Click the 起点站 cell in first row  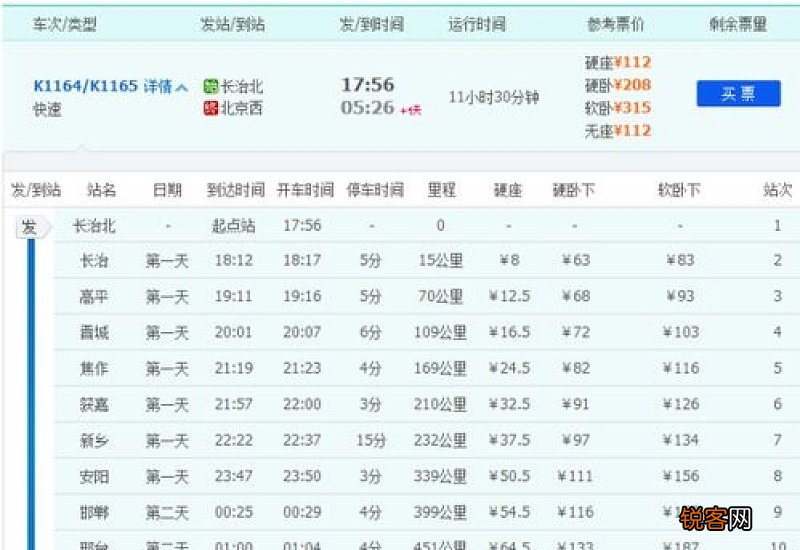tap(234, 226)
